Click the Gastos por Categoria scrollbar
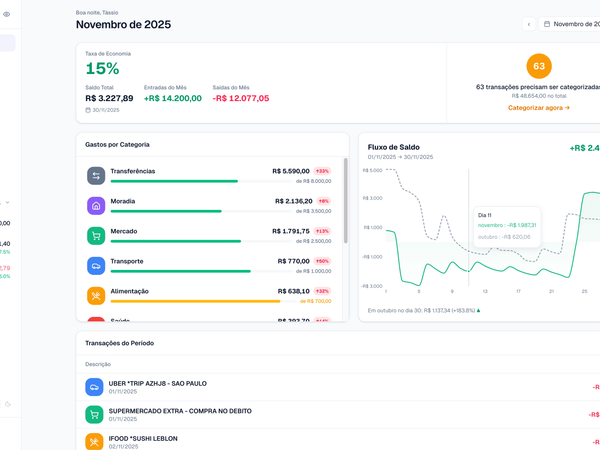Screen dimensions: 600x450 coord(346,200)
